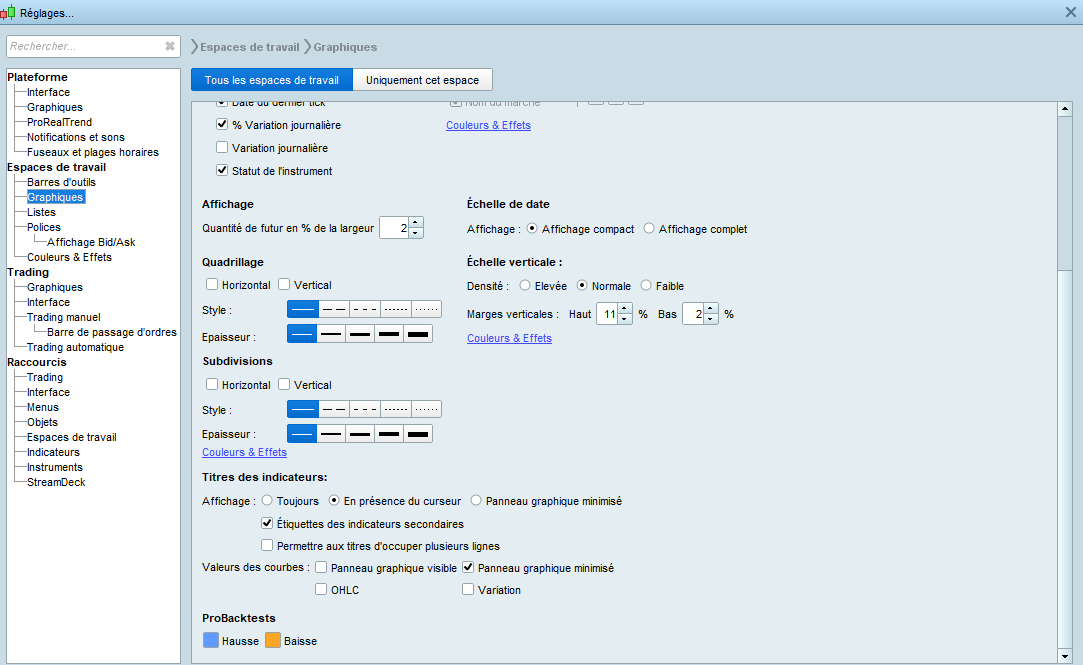
Task: Toggle % Variation journalière checkbox
Action: click(x=222, y=124)
